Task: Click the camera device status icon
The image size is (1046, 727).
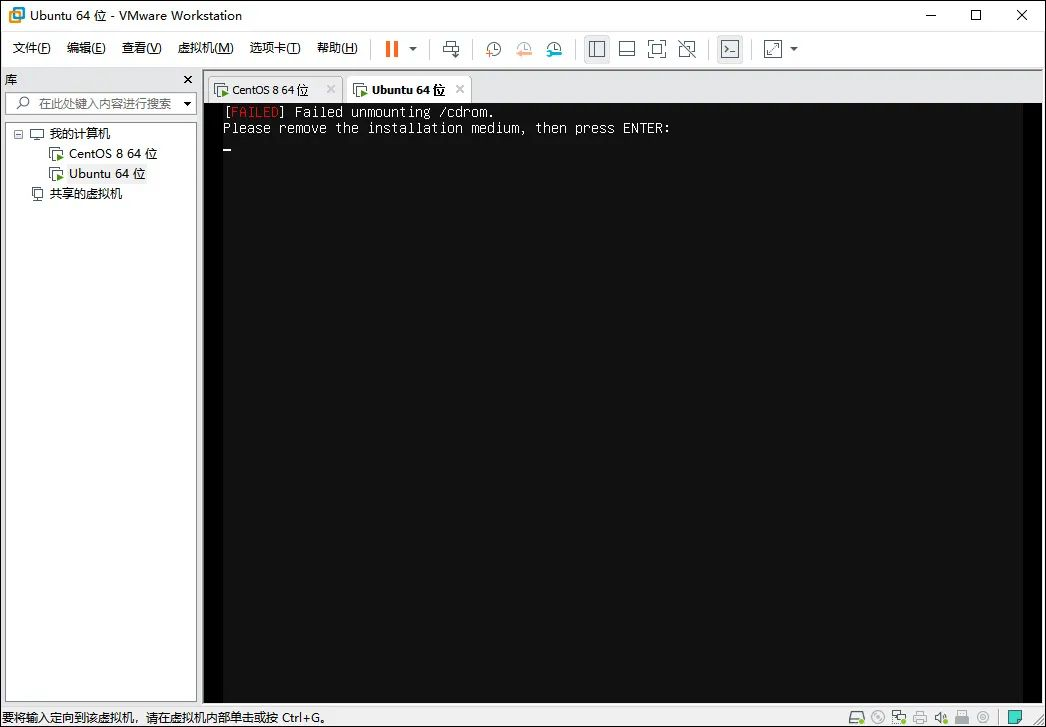Action: click(983, 718)
